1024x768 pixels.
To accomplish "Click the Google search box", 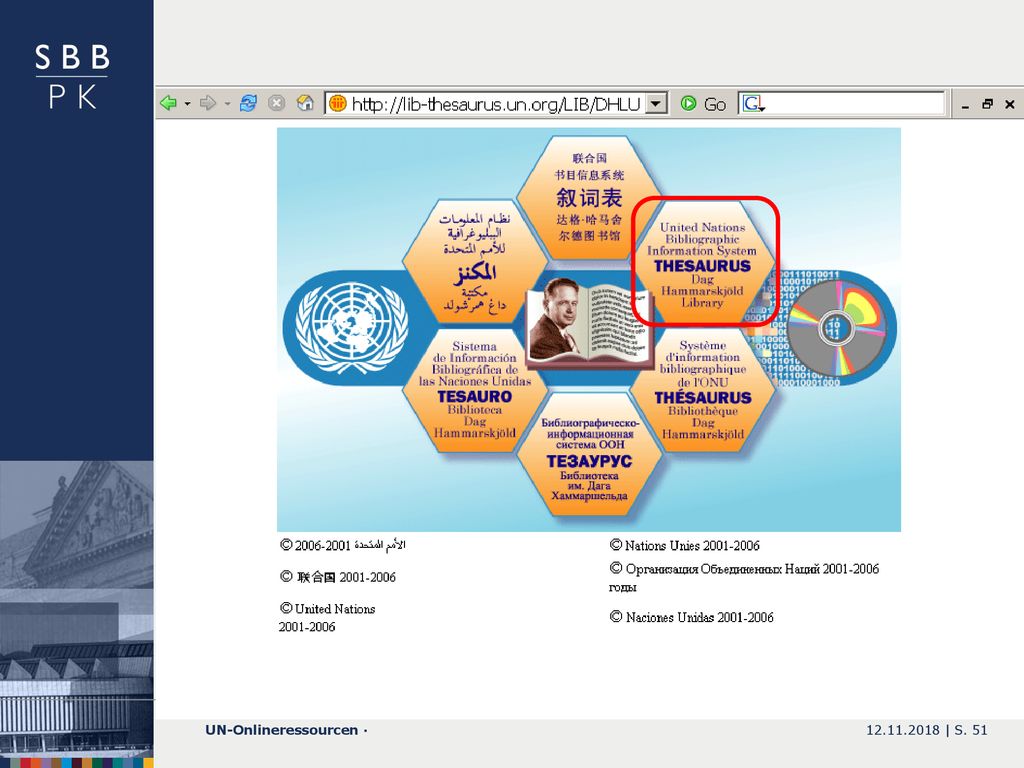I will click(842, 104).
